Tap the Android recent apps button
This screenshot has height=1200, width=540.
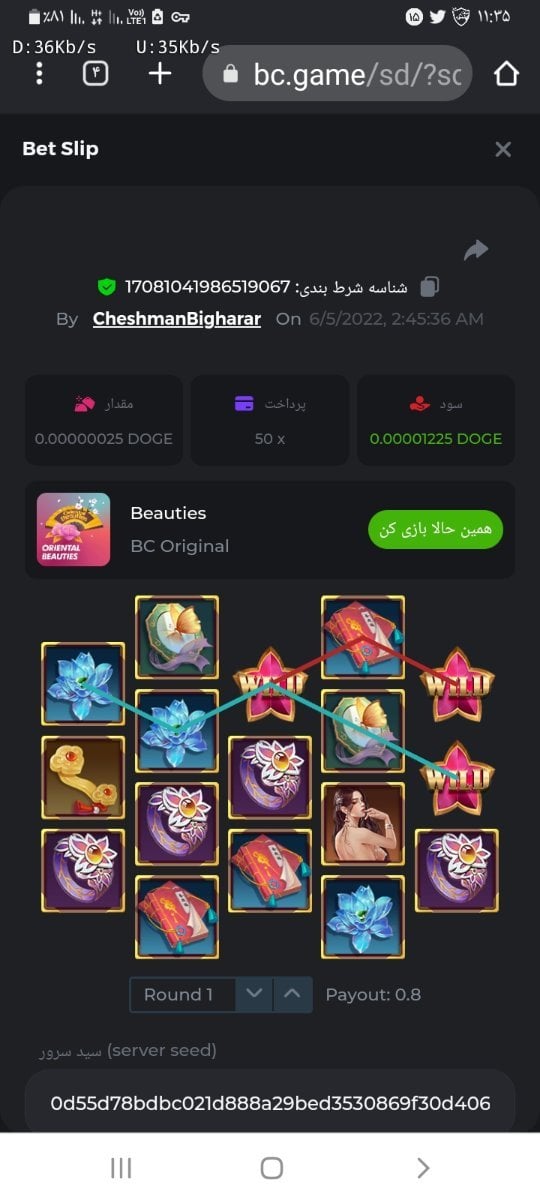pyautogui.click(x=121, y=1167)
